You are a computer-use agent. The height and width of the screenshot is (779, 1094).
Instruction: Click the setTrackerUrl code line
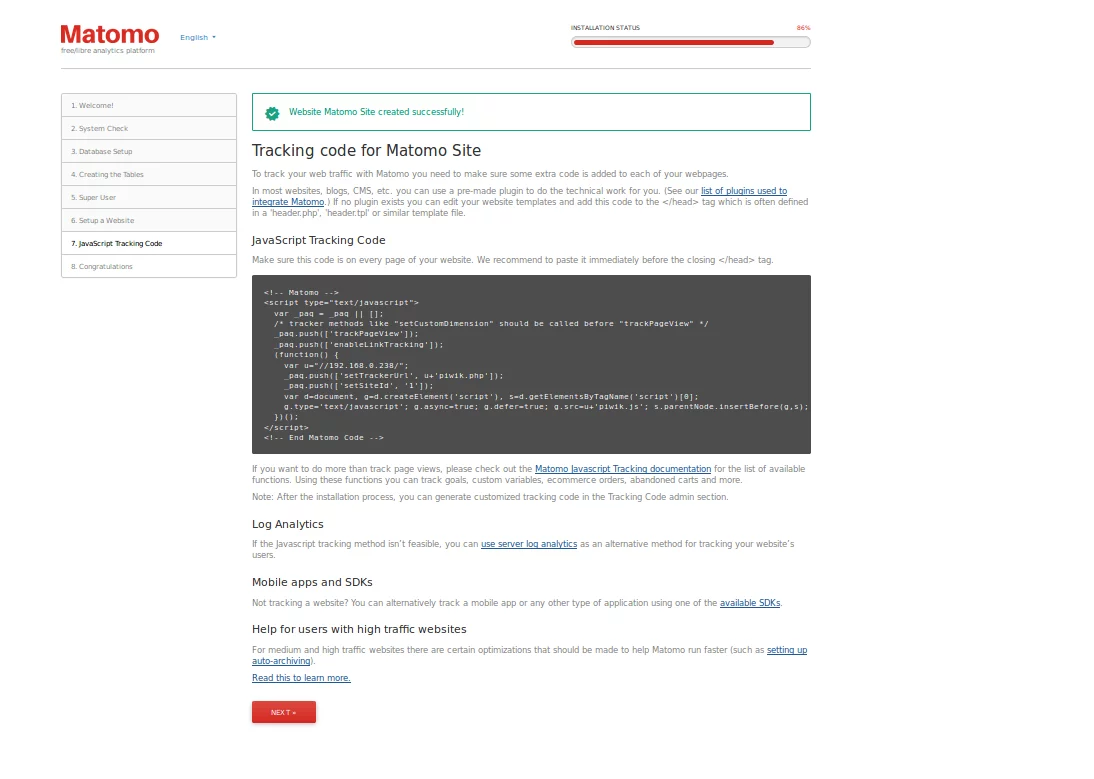(x=394, y=376)
